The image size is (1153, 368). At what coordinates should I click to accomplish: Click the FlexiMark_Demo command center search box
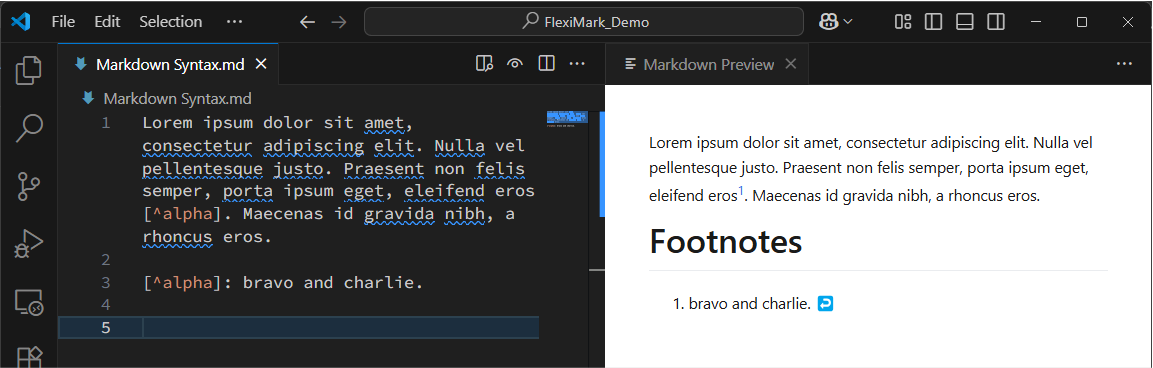click(x=584, y=22)
